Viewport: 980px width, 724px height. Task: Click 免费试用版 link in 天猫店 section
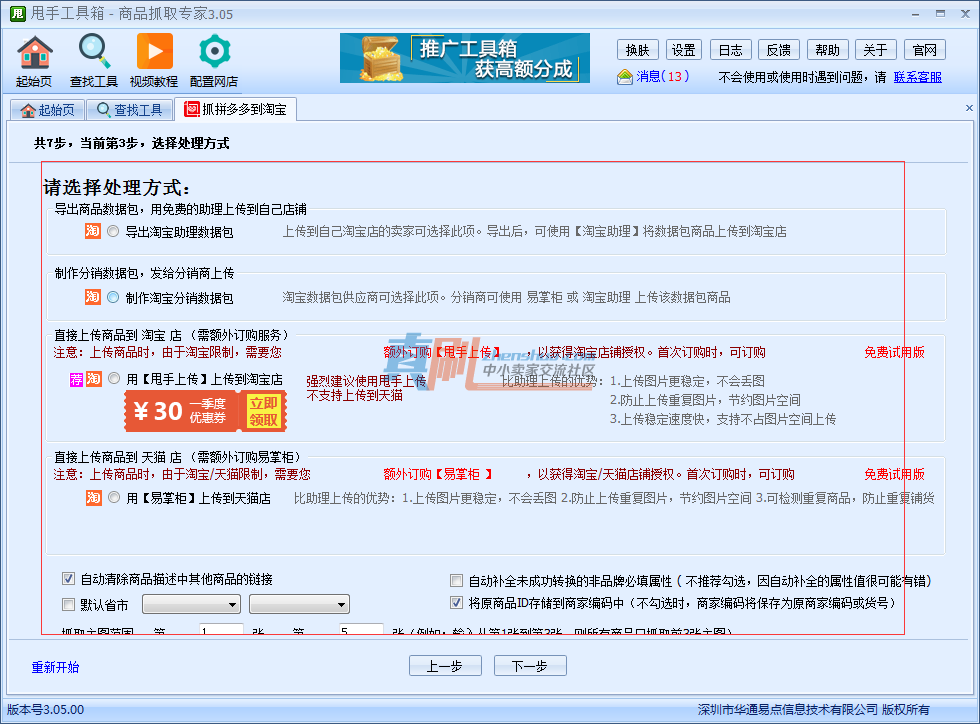point(894,474)
